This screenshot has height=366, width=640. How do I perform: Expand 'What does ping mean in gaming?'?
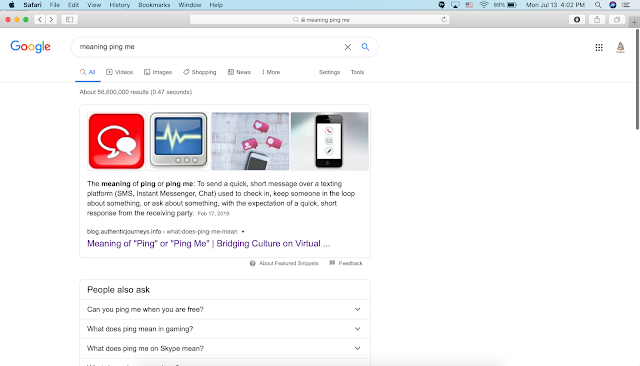(225, 329)
